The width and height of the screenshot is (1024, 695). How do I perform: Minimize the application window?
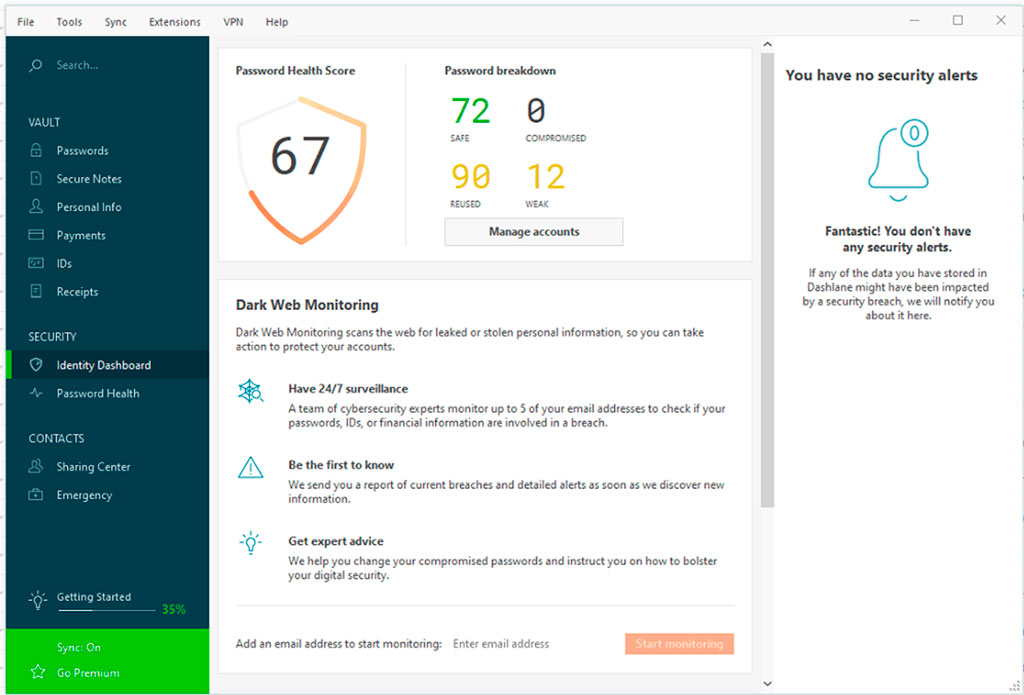[x=914, y=20]
